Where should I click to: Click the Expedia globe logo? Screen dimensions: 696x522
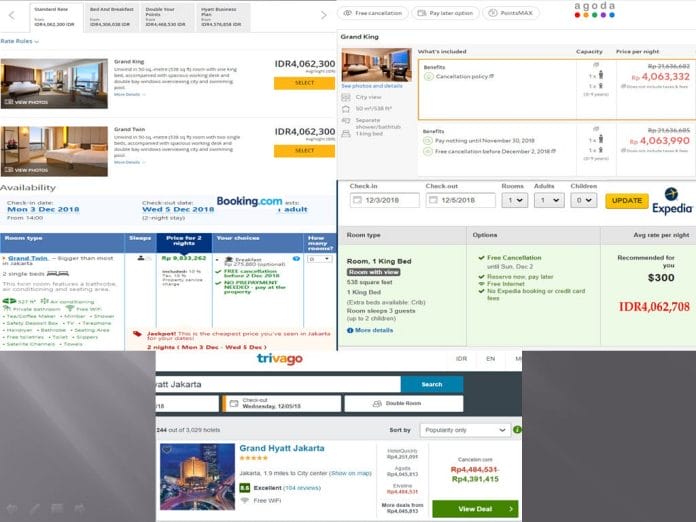click(x=672, y=194)
